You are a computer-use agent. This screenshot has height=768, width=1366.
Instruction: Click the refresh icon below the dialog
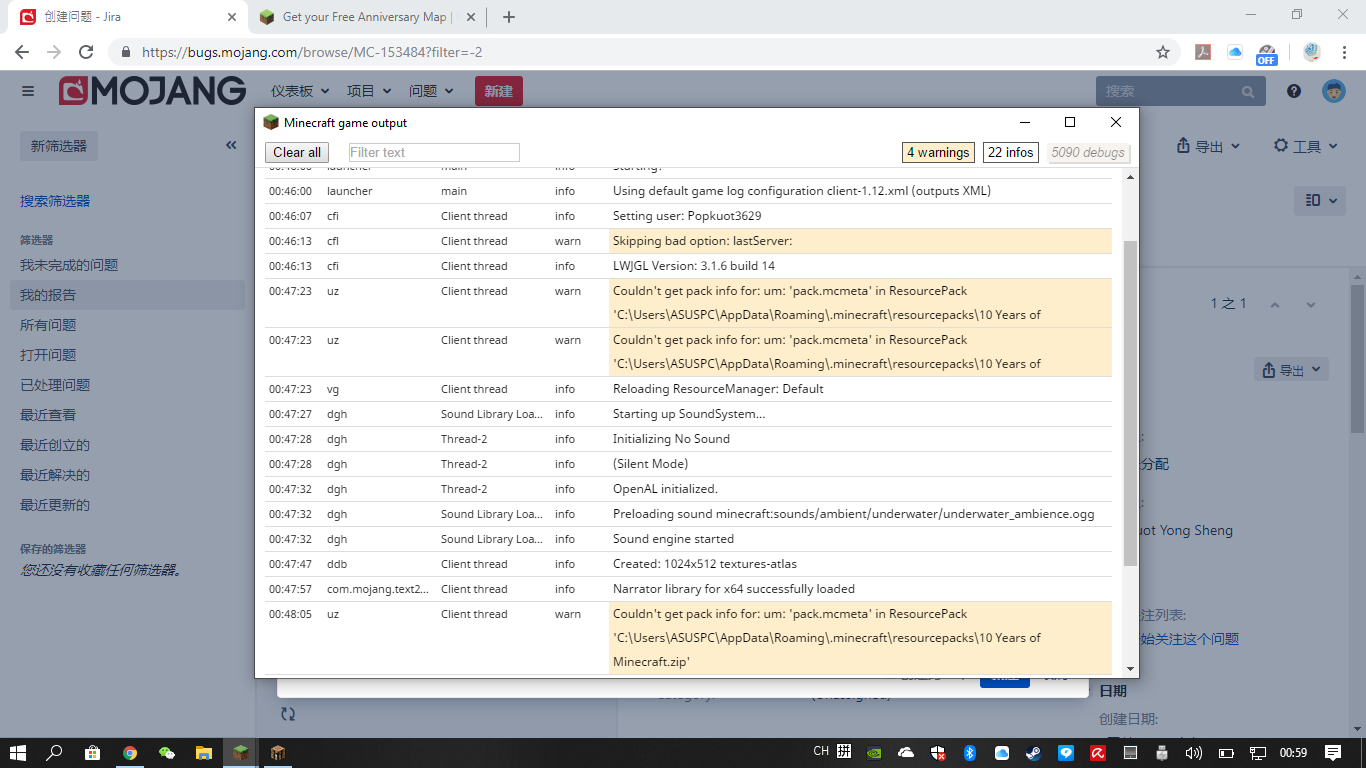pyautogui.click(x=288, y=713)
